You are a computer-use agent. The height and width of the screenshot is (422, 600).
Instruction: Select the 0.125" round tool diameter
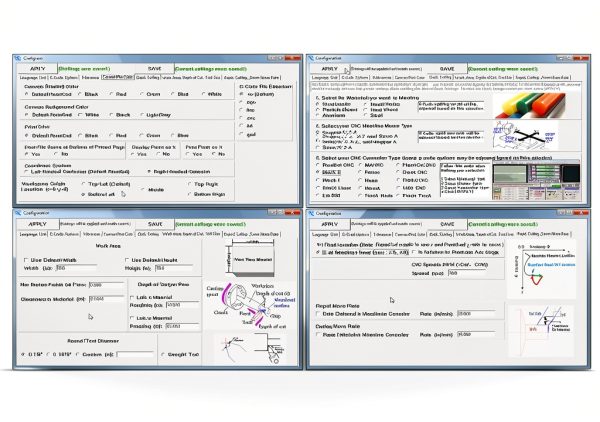tap(32, 355)
